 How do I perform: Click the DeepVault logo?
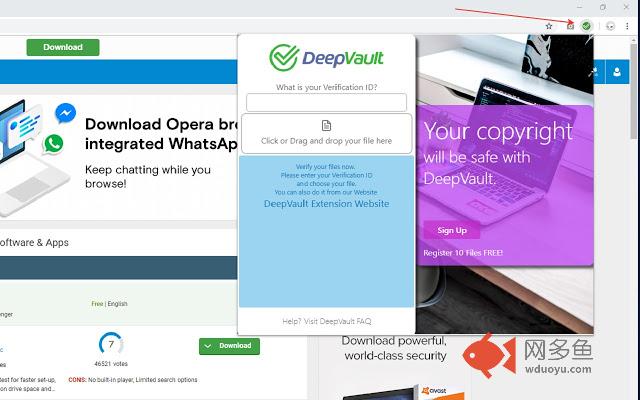(326, 58)
